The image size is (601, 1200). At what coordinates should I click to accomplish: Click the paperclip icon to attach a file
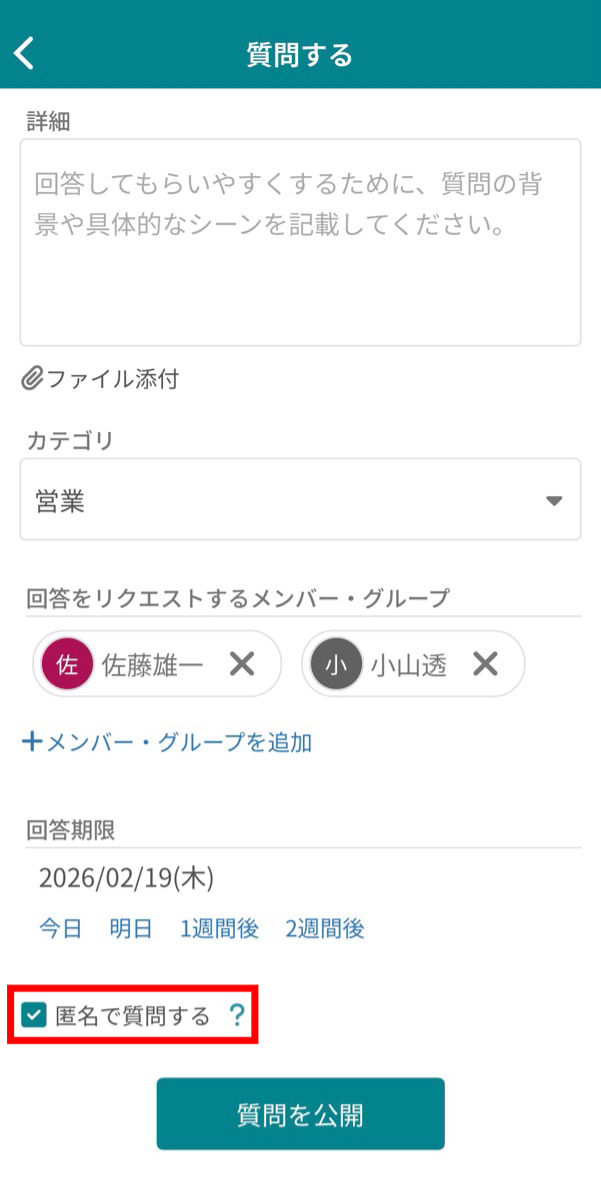[33, 380]
